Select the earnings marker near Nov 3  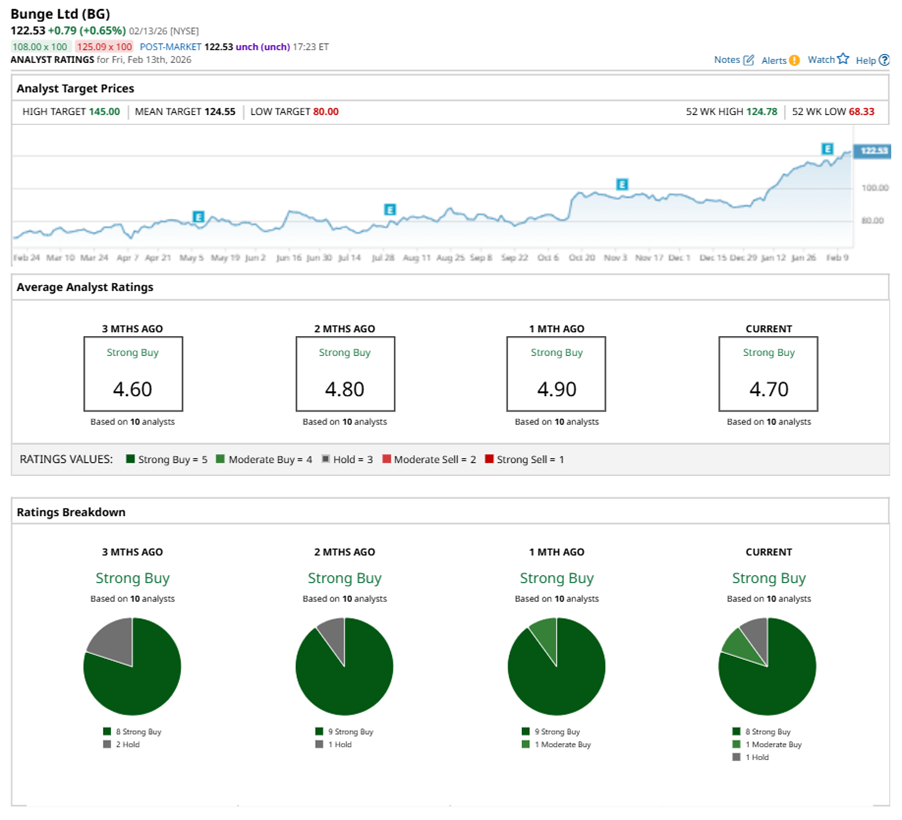pos(622,184)
